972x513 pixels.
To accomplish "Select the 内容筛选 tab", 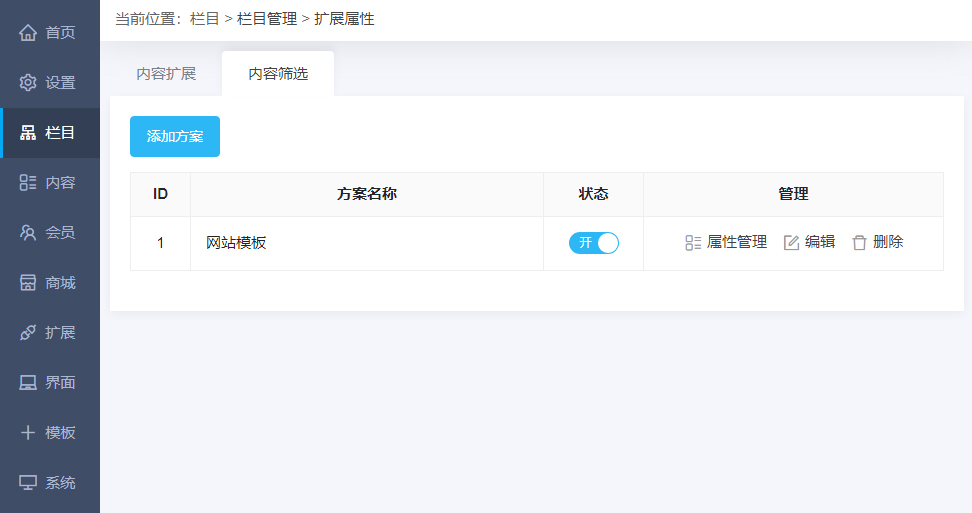I will (278, 74).
